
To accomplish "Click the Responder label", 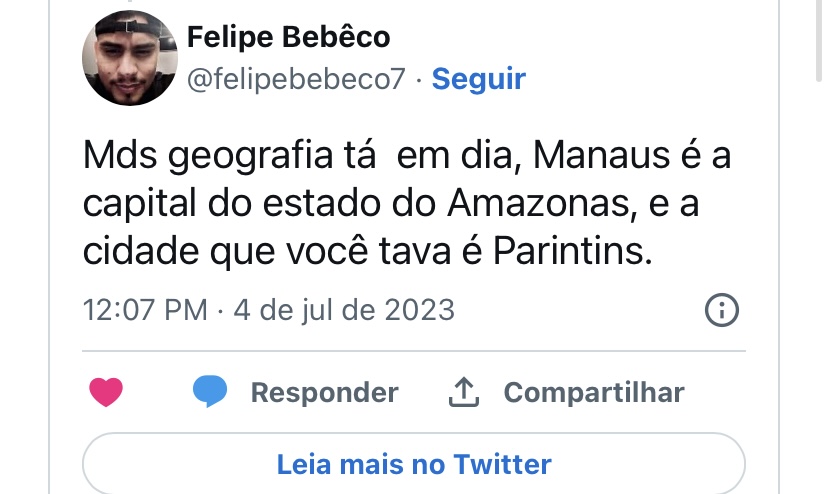I will point(324,393).
